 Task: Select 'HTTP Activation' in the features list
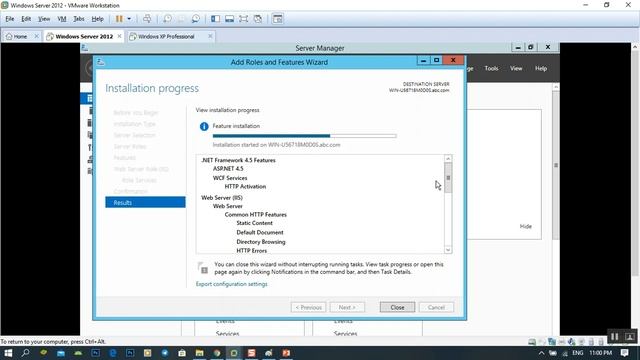[245, 187]
